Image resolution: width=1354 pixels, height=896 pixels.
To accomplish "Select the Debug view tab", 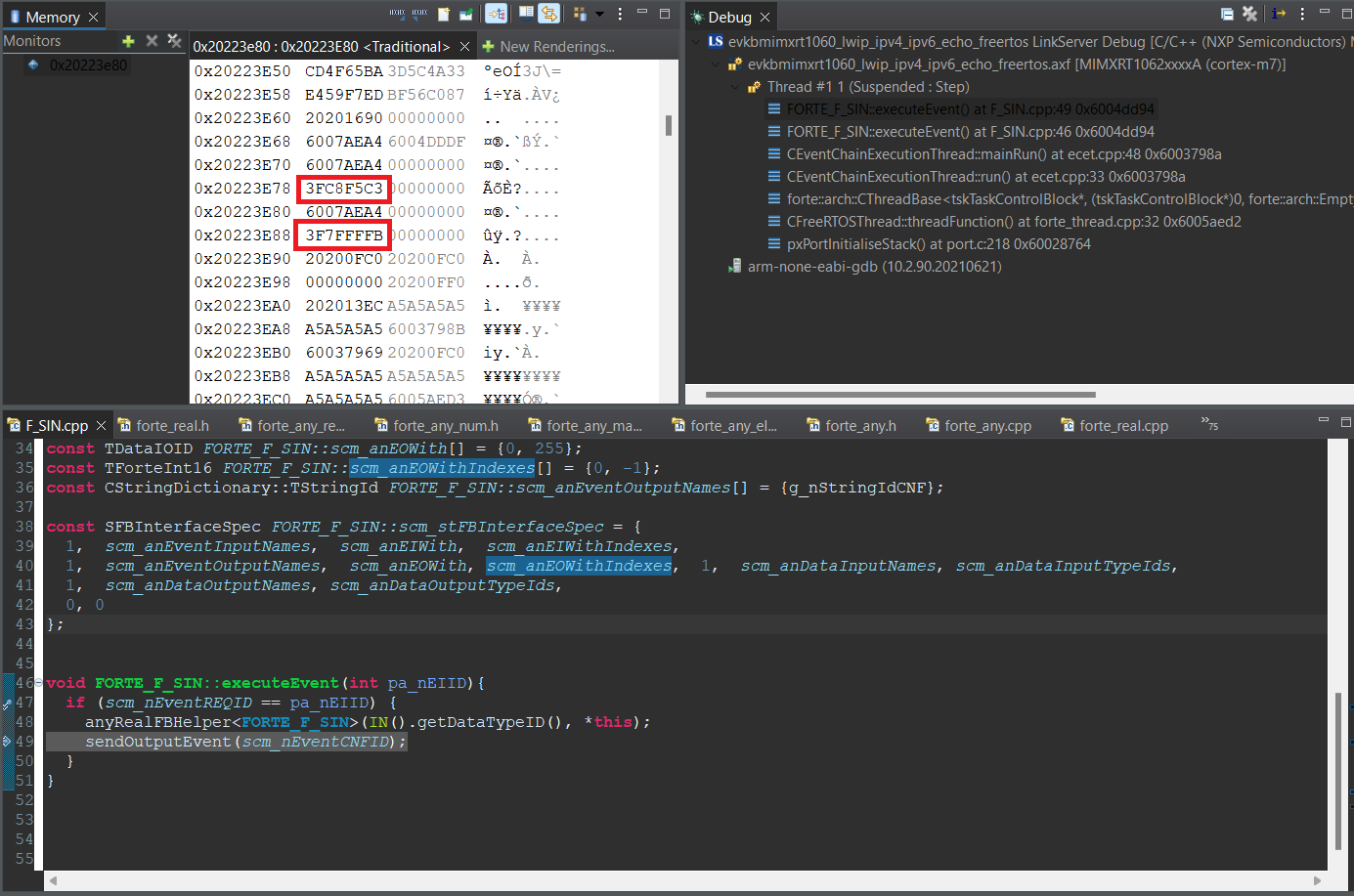I will pos(729,17).
